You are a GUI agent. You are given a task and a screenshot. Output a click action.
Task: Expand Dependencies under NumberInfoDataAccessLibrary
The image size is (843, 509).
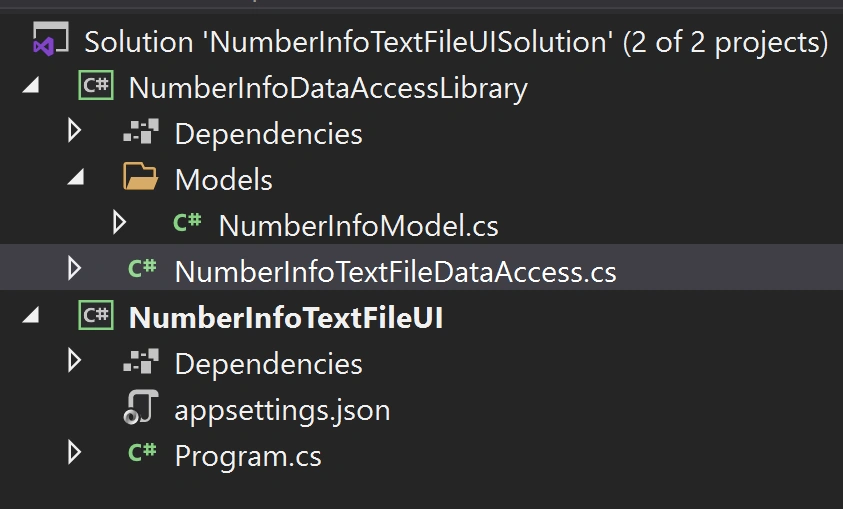pyautogui.click(x=75, y=131)
